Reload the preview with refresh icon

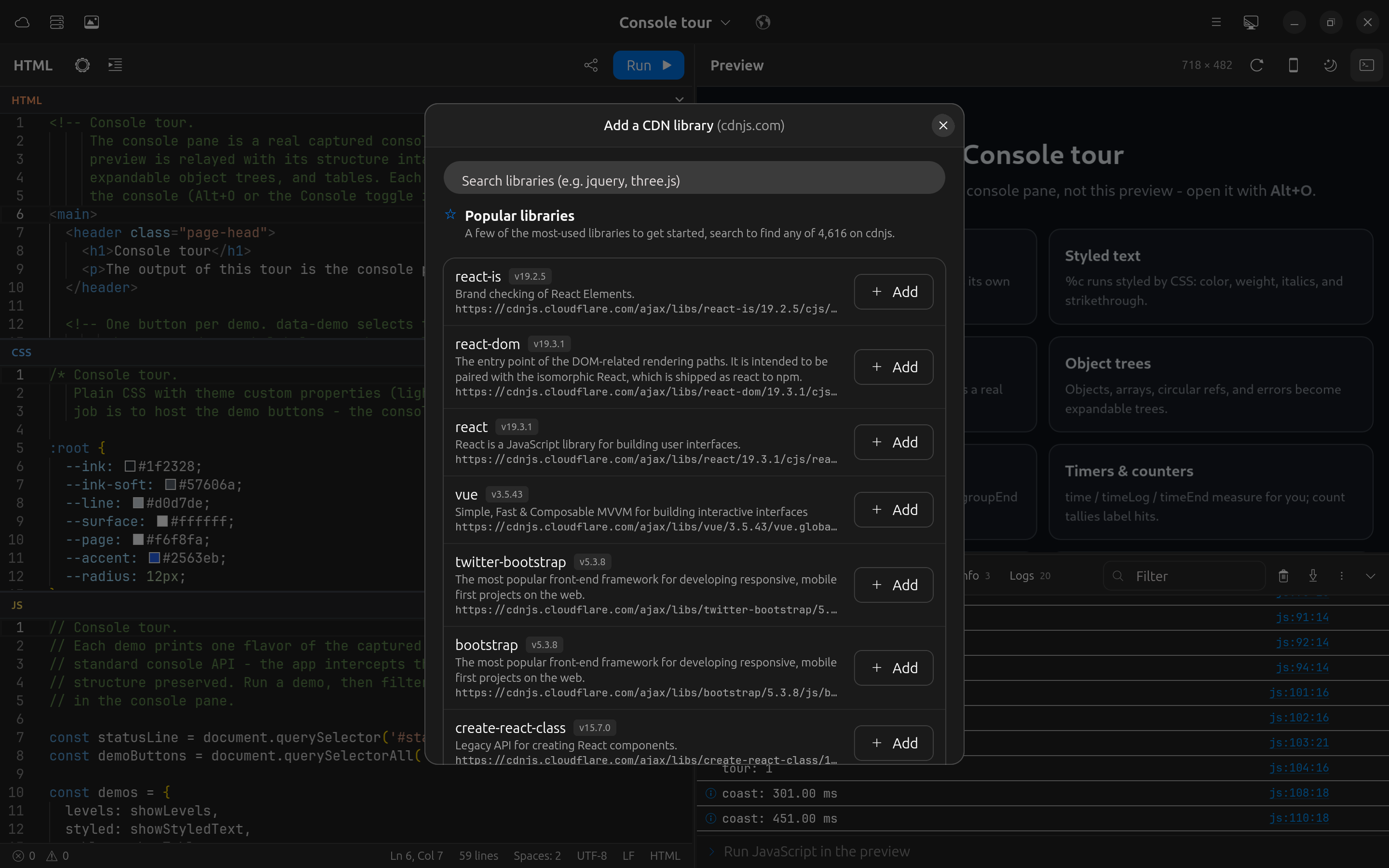pyautogui.click(x=1256, y=65)
